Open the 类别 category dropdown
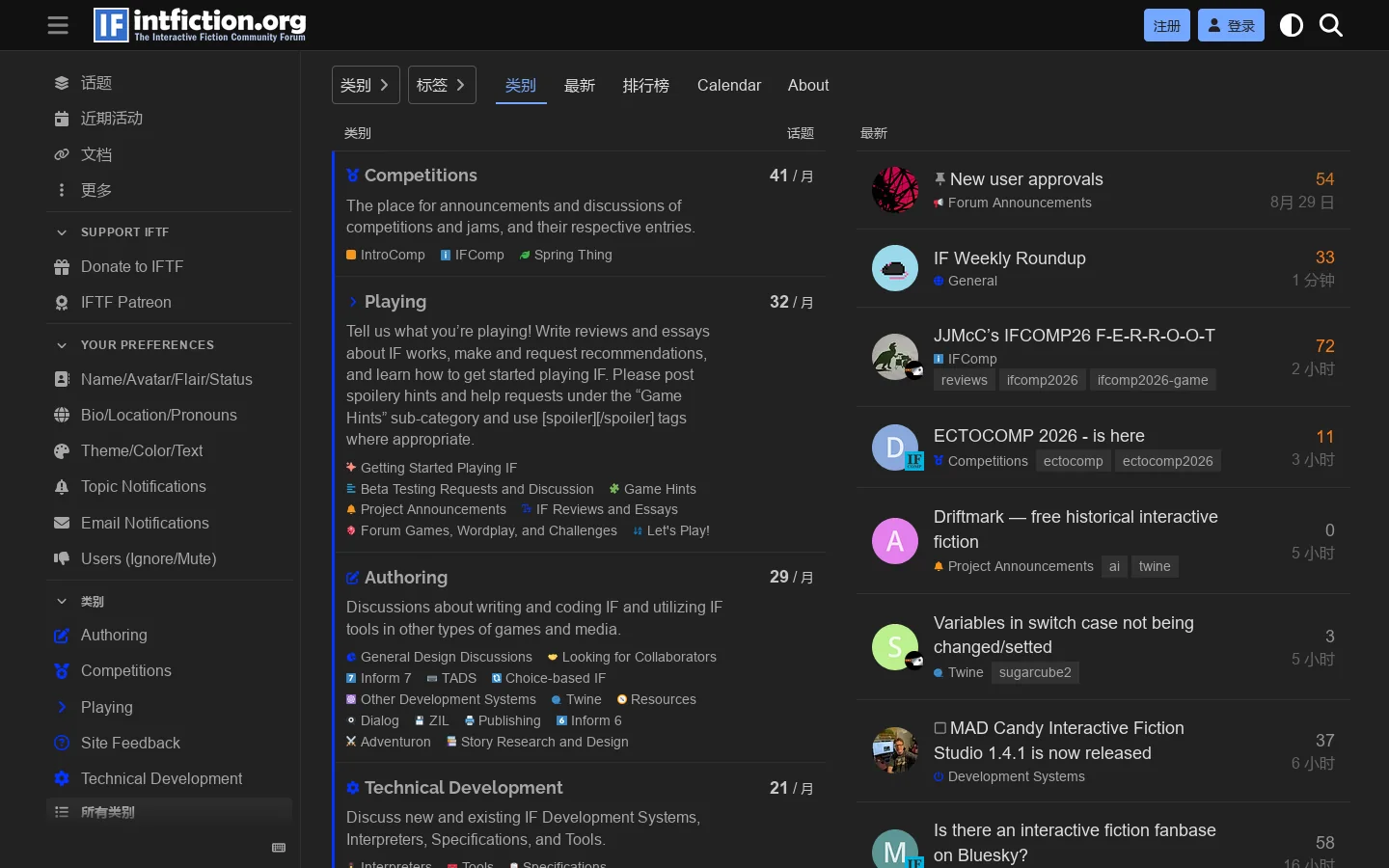The width and height of the screenshot is (1389, 868). (366, 85)
